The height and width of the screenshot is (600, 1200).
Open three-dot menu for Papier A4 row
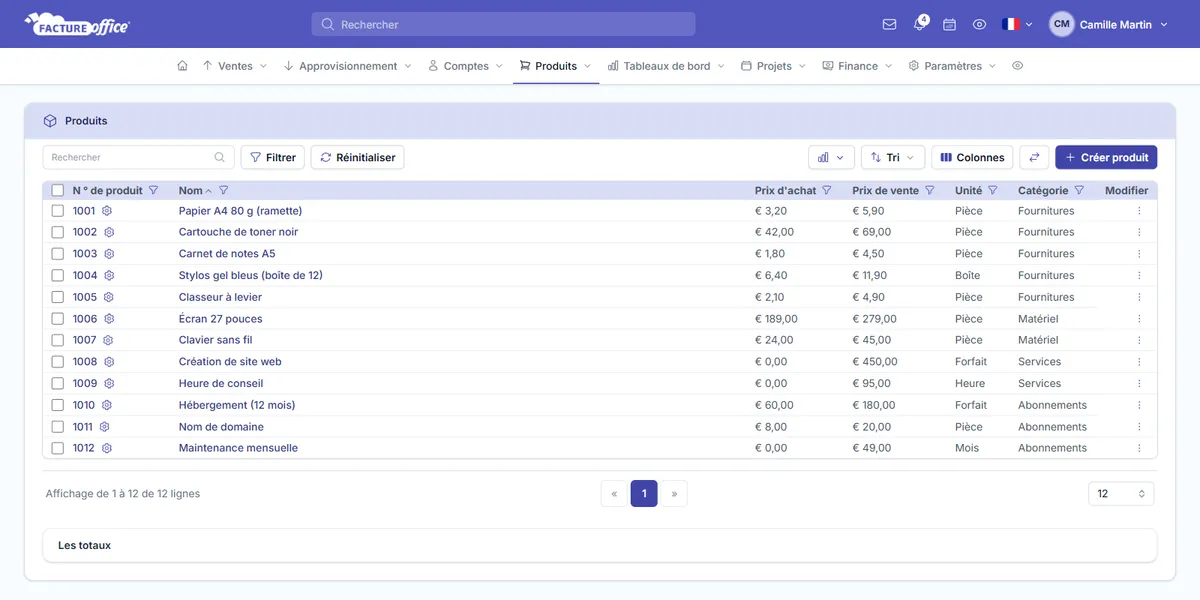pyautogui.click(x=1139, y=211)
